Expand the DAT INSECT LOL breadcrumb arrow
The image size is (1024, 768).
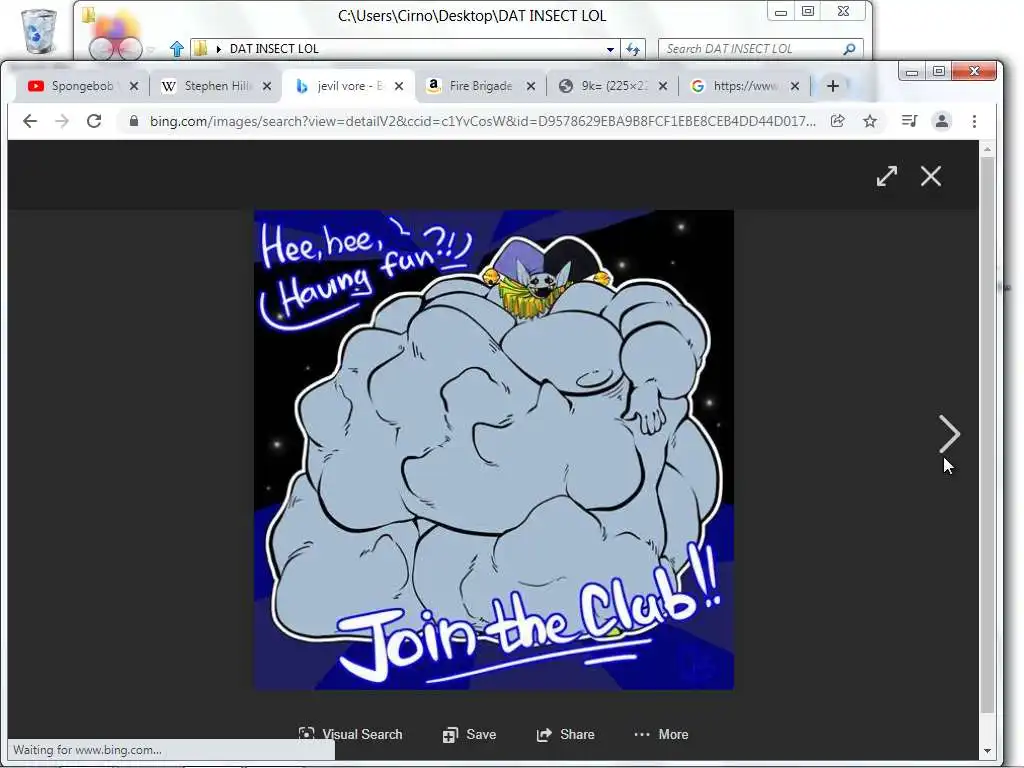(x=219, y=49)
